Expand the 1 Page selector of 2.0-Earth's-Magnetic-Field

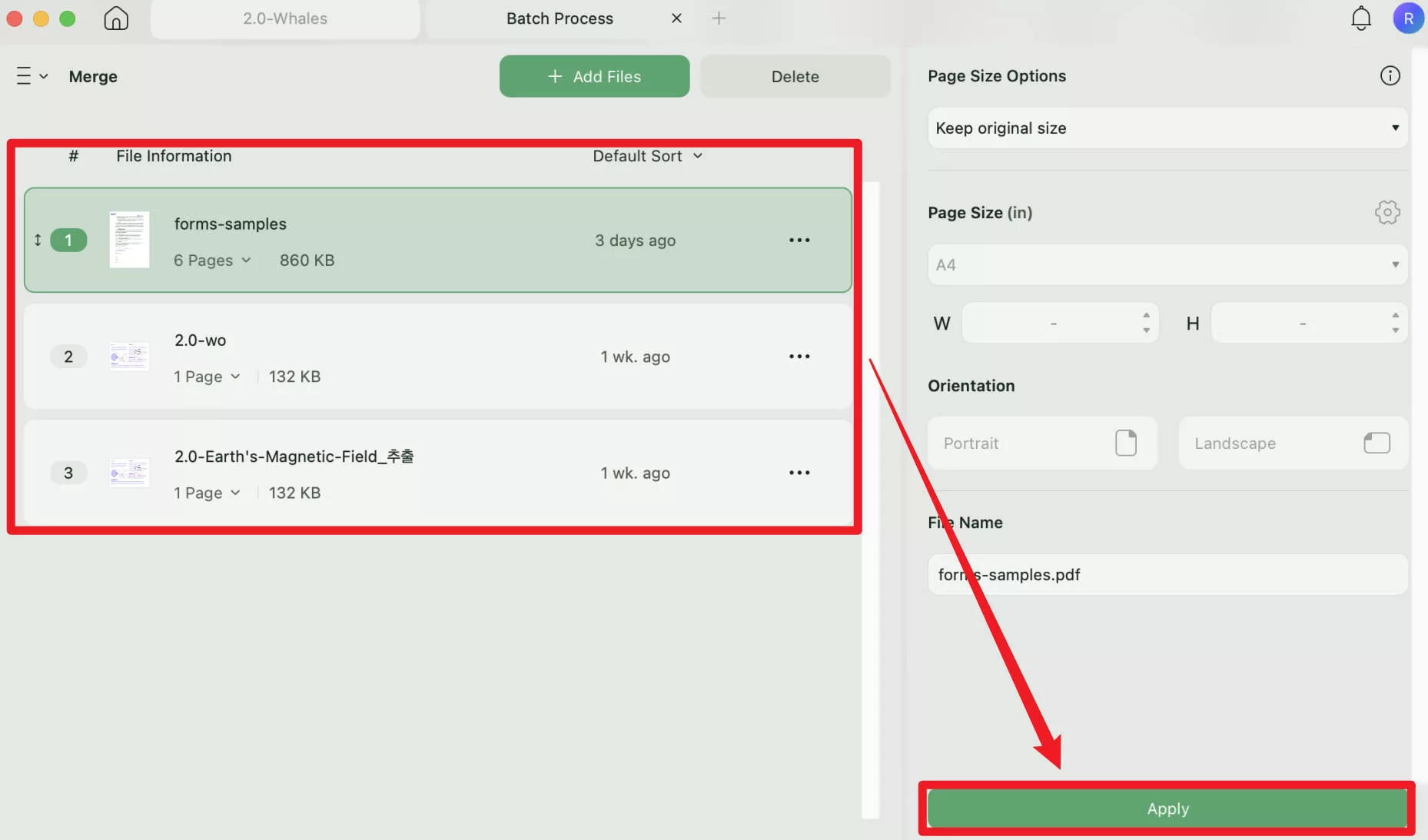click(207, 493)
